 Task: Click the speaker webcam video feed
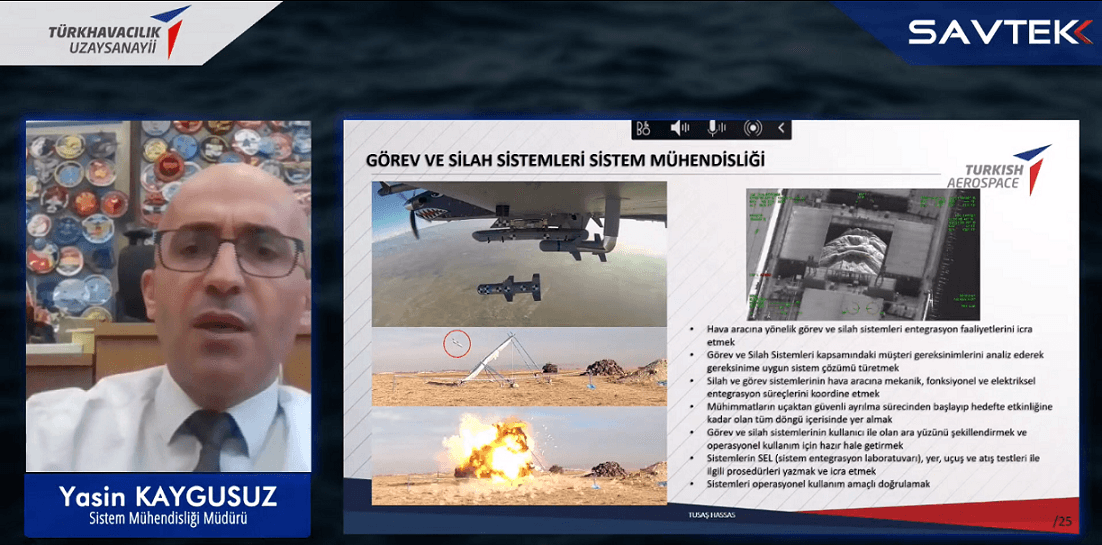pyautogui.click(x=169, y=296)
